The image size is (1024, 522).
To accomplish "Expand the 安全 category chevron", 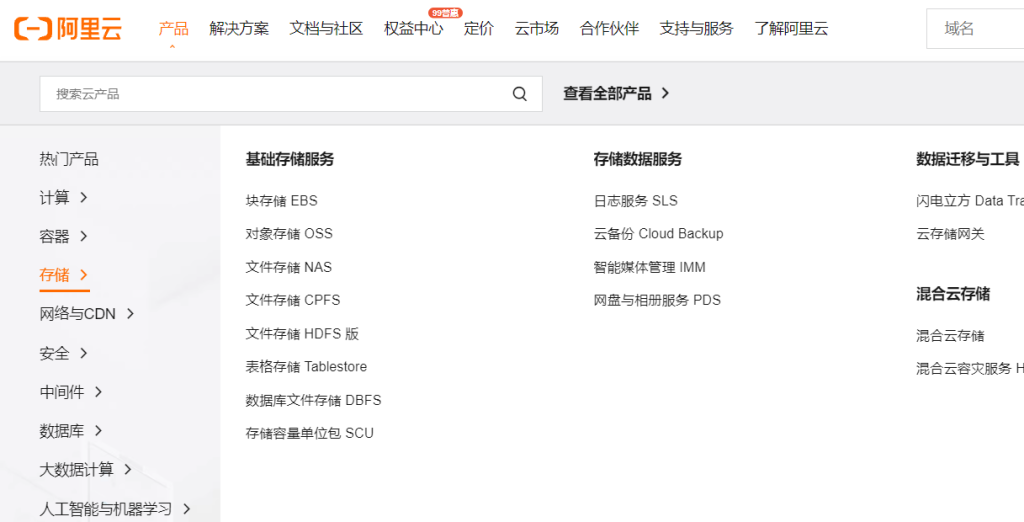I will [84, 353].
